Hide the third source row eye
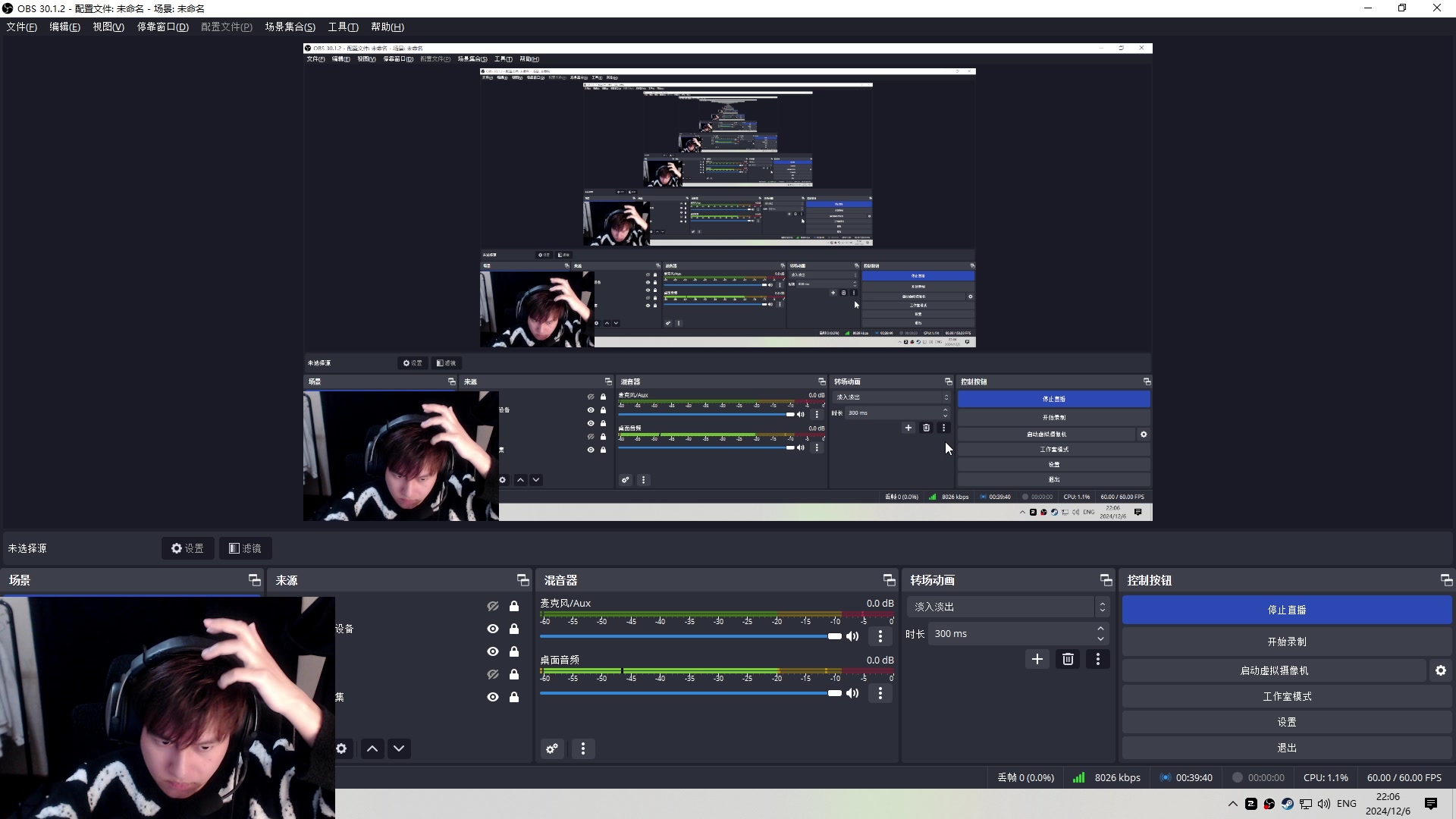The height and width of the screenshot is (819, 1456). [493, 651]
